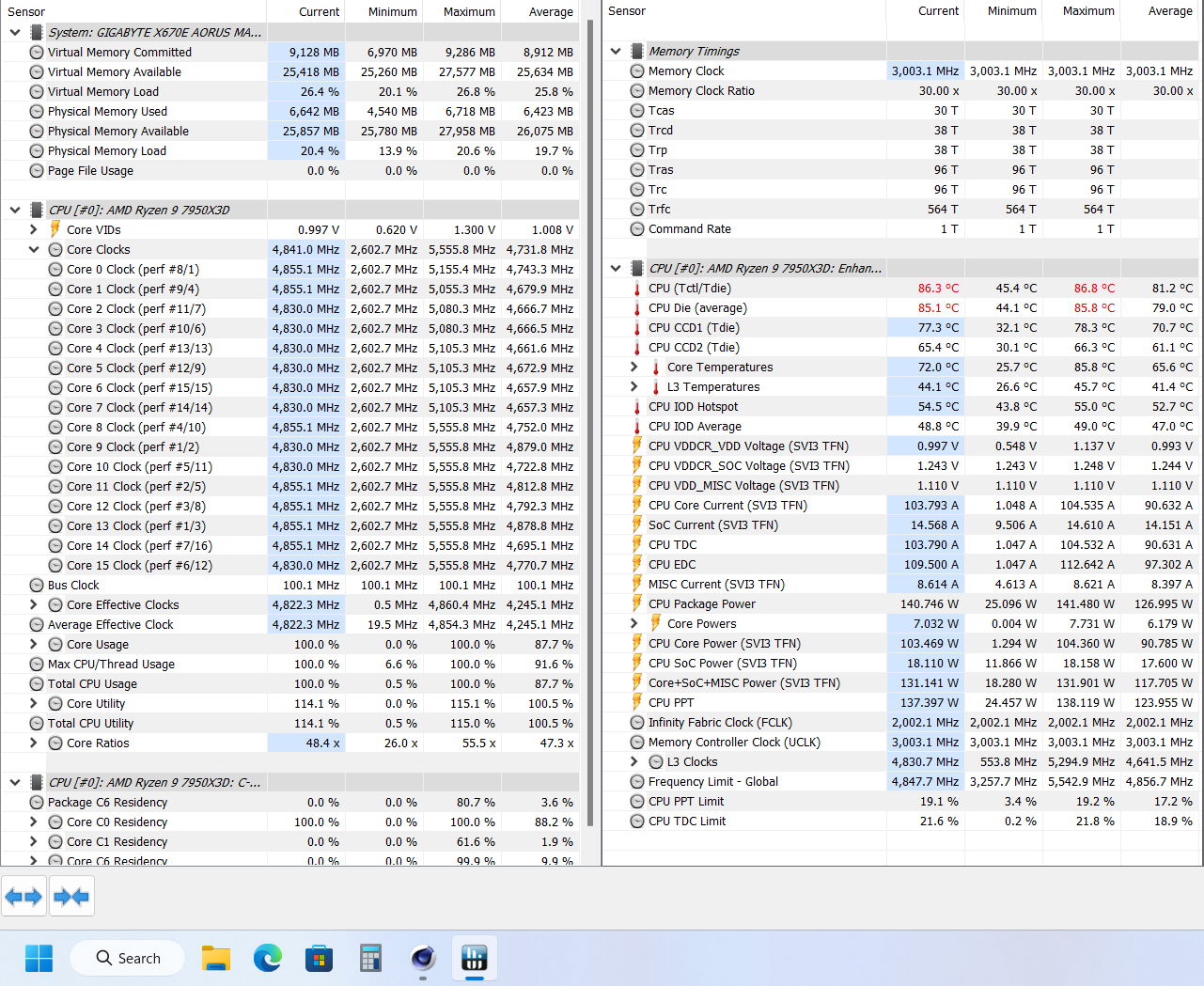
Task: Click the chip icon of the Memory Timings group
Action: [637, 52]
